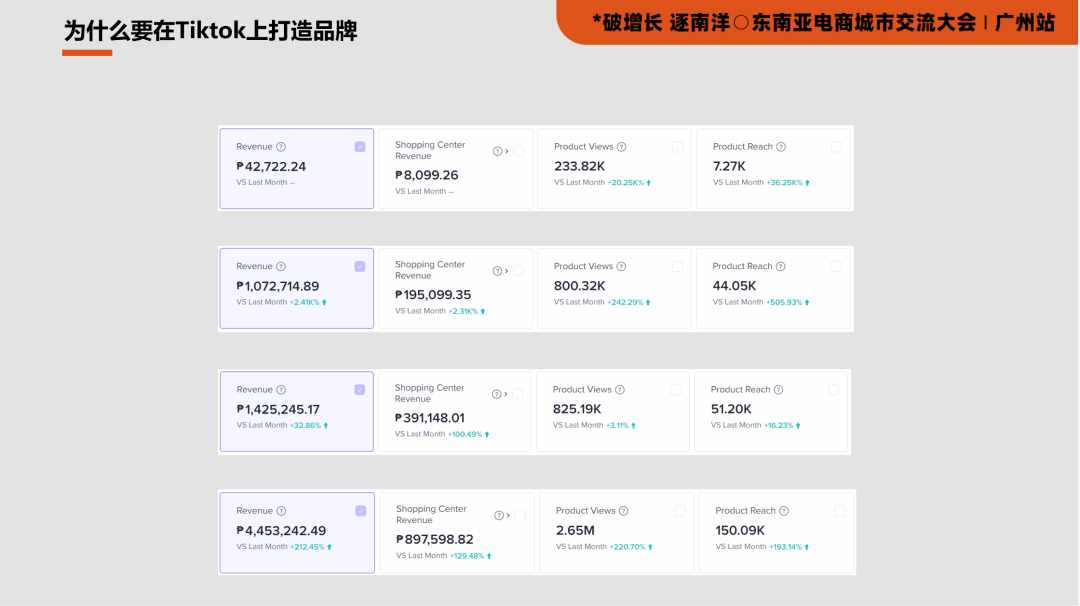Click help icon on Product Reach 44.05K card

[780, 267]
